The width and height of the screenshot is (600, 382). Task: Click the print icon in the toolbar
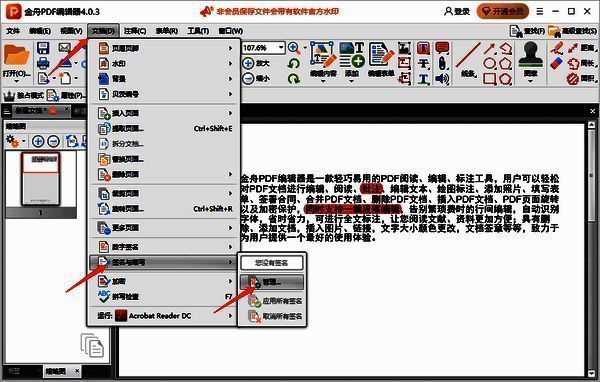pyautogui.click(x=43, y=63)
